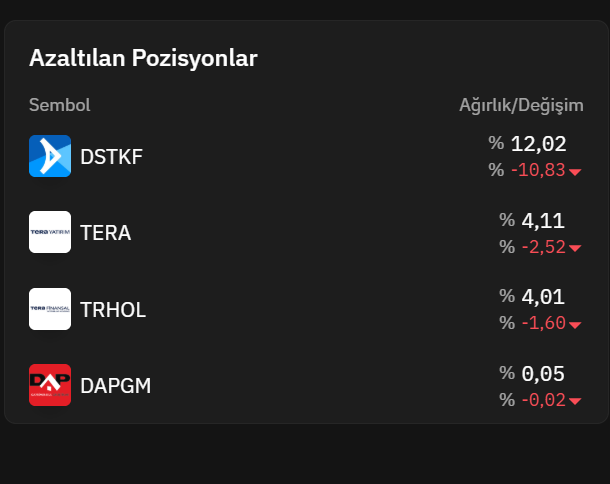
Task: Click the Tera Finansal TRHOL logo
Action: [50, 309]
